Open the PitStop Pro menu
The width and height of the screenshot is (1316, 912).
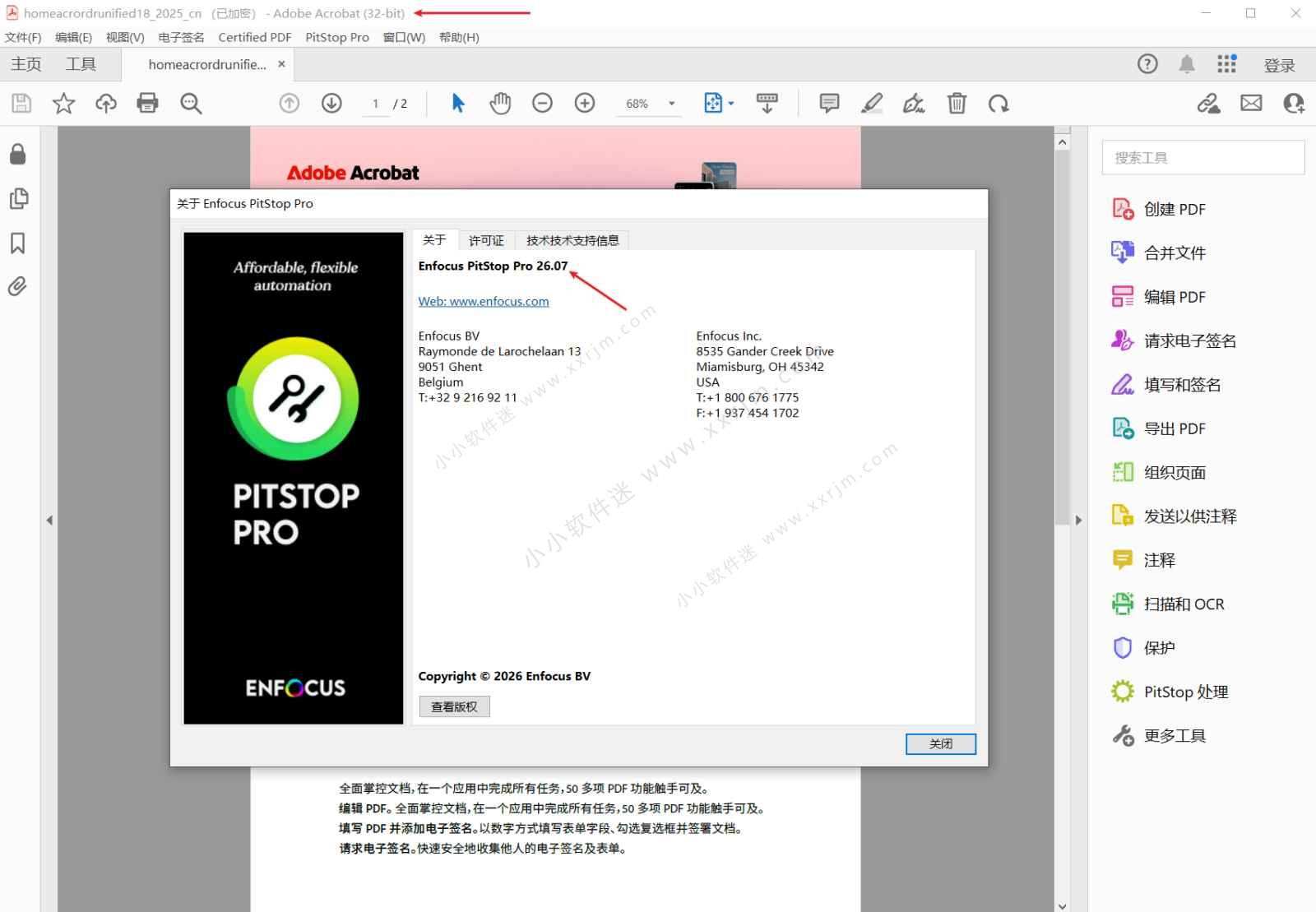pyautogui.click(x=337, y=37)
